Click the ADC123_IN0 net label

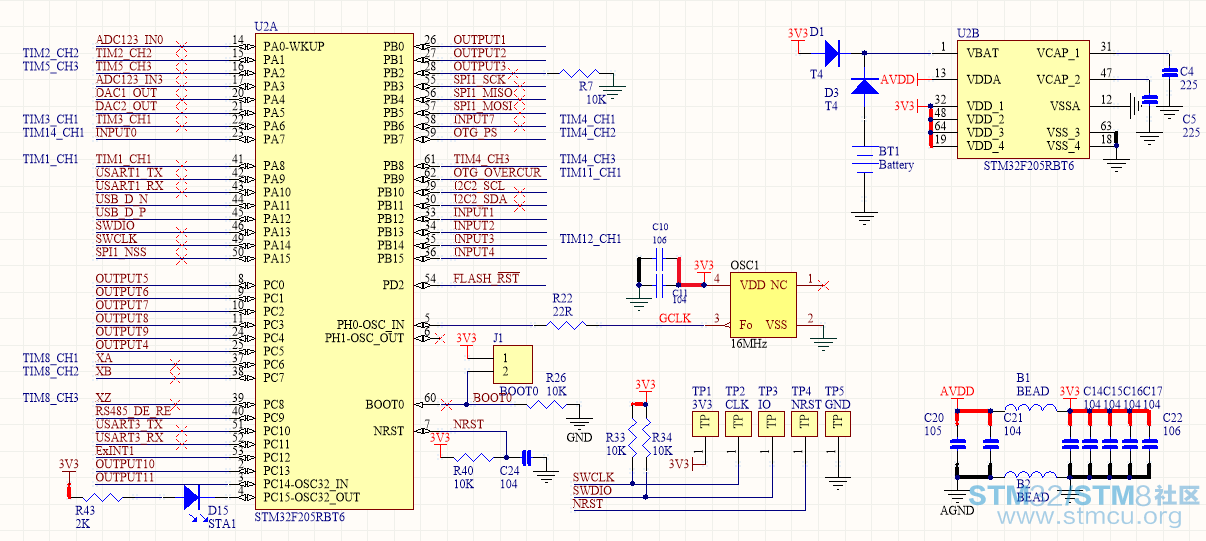130,40
